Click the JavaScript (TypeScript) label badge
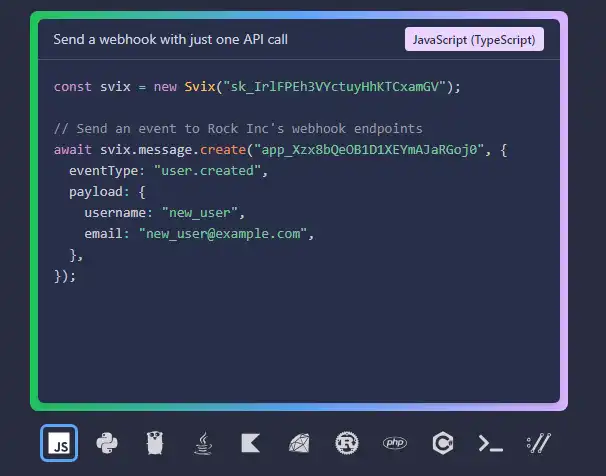The width and height of the screenshot is (606, 476). pos(474,39)
